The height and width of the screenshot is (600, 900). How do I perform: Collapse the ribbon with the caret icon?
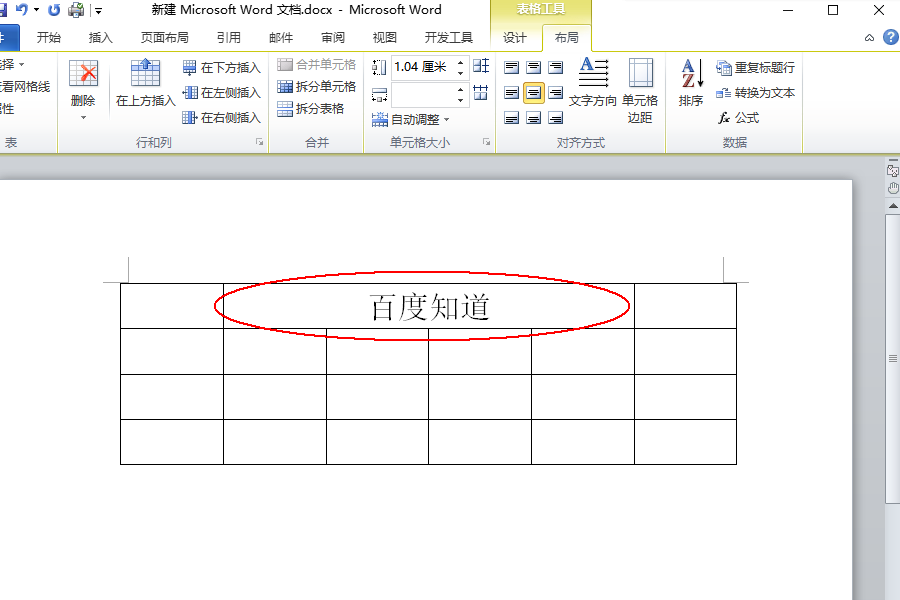point(870,38)
